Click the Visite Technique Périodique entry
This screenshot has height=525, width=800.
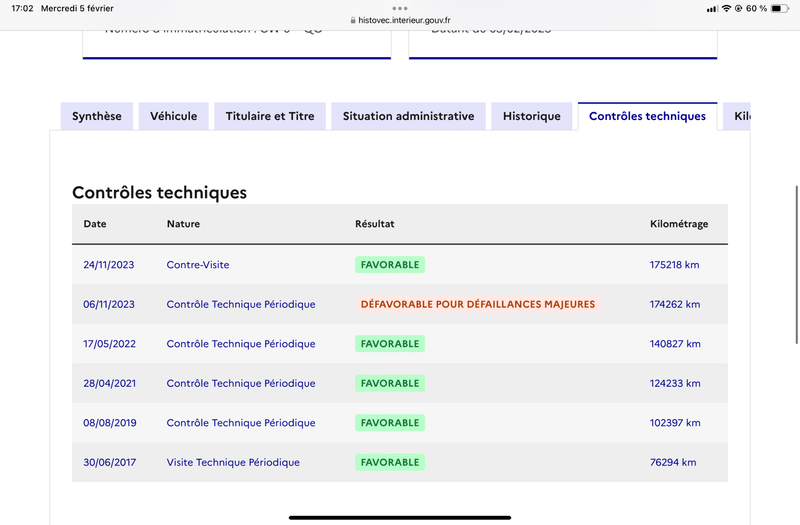click(x=233, y=462)
